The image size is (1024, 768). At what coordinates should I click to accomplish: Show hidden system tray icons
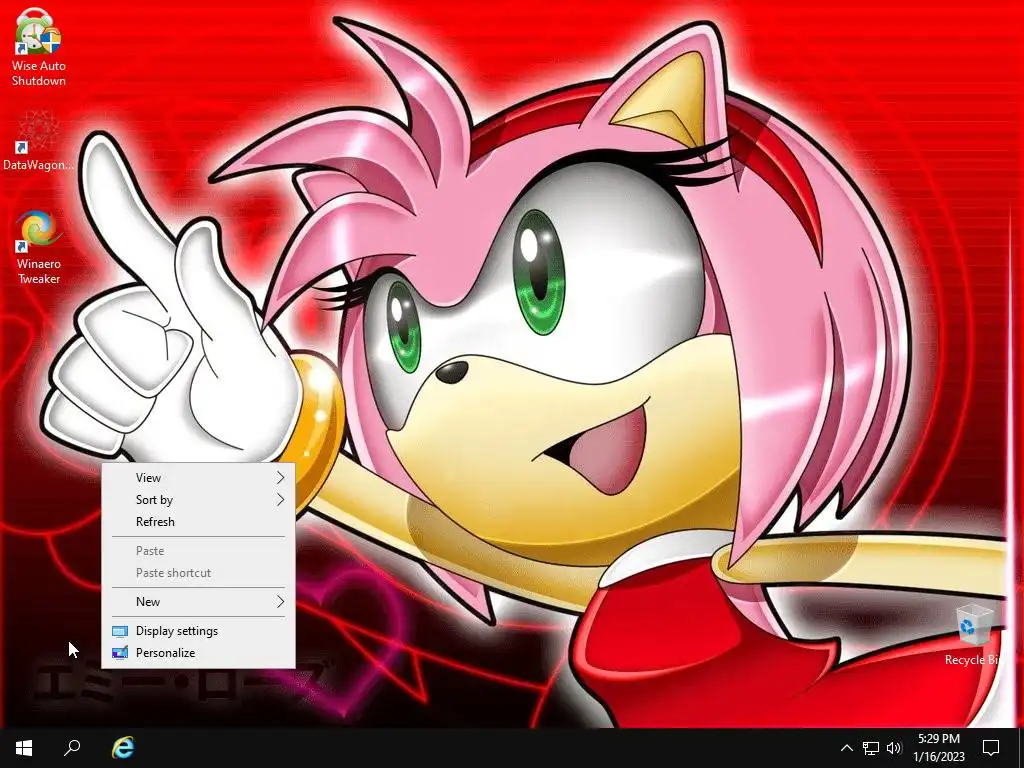click(846, 748)
